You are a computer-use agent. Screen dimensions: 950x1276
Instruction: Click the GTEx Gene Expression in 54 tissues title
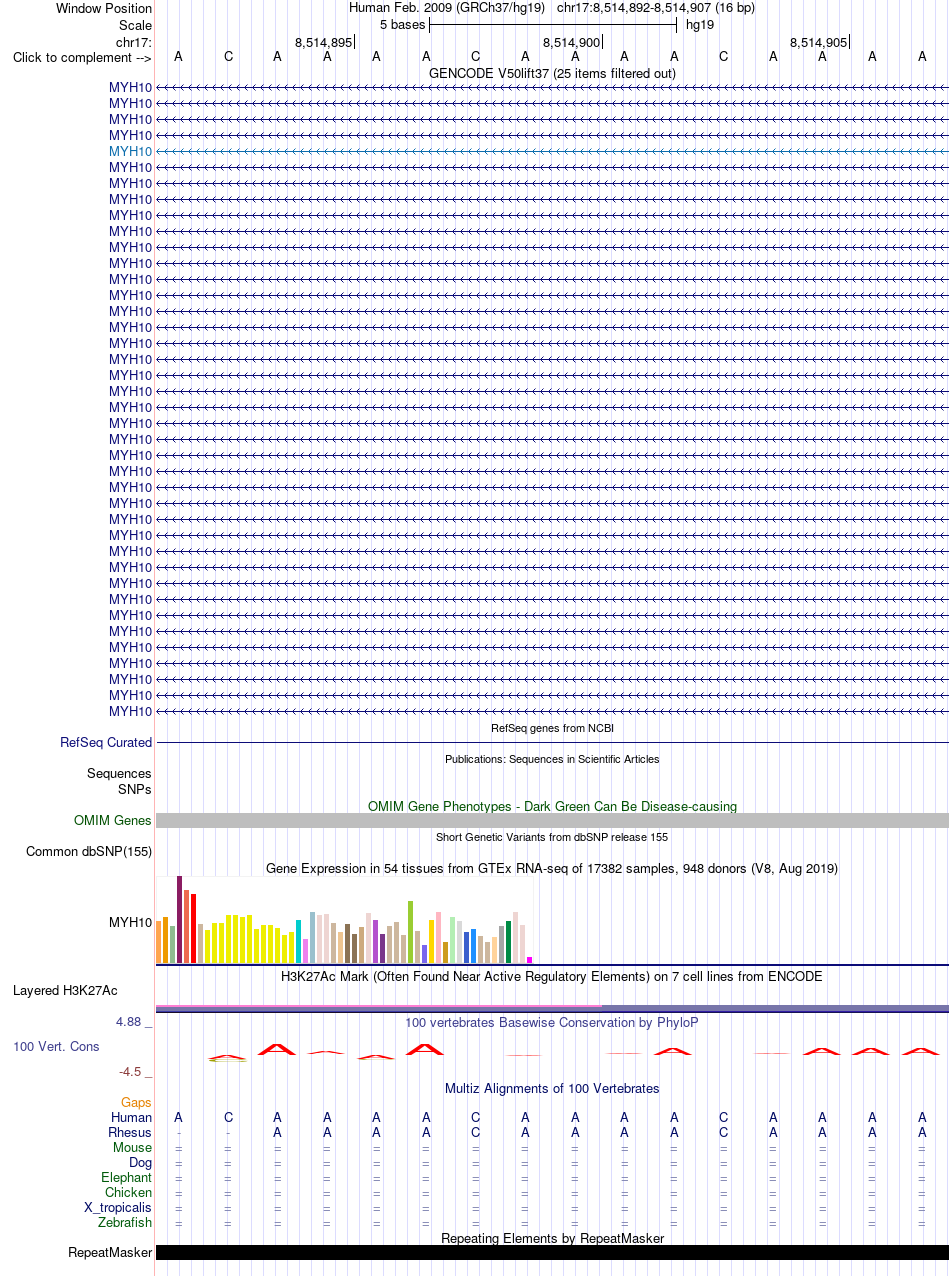552,869
